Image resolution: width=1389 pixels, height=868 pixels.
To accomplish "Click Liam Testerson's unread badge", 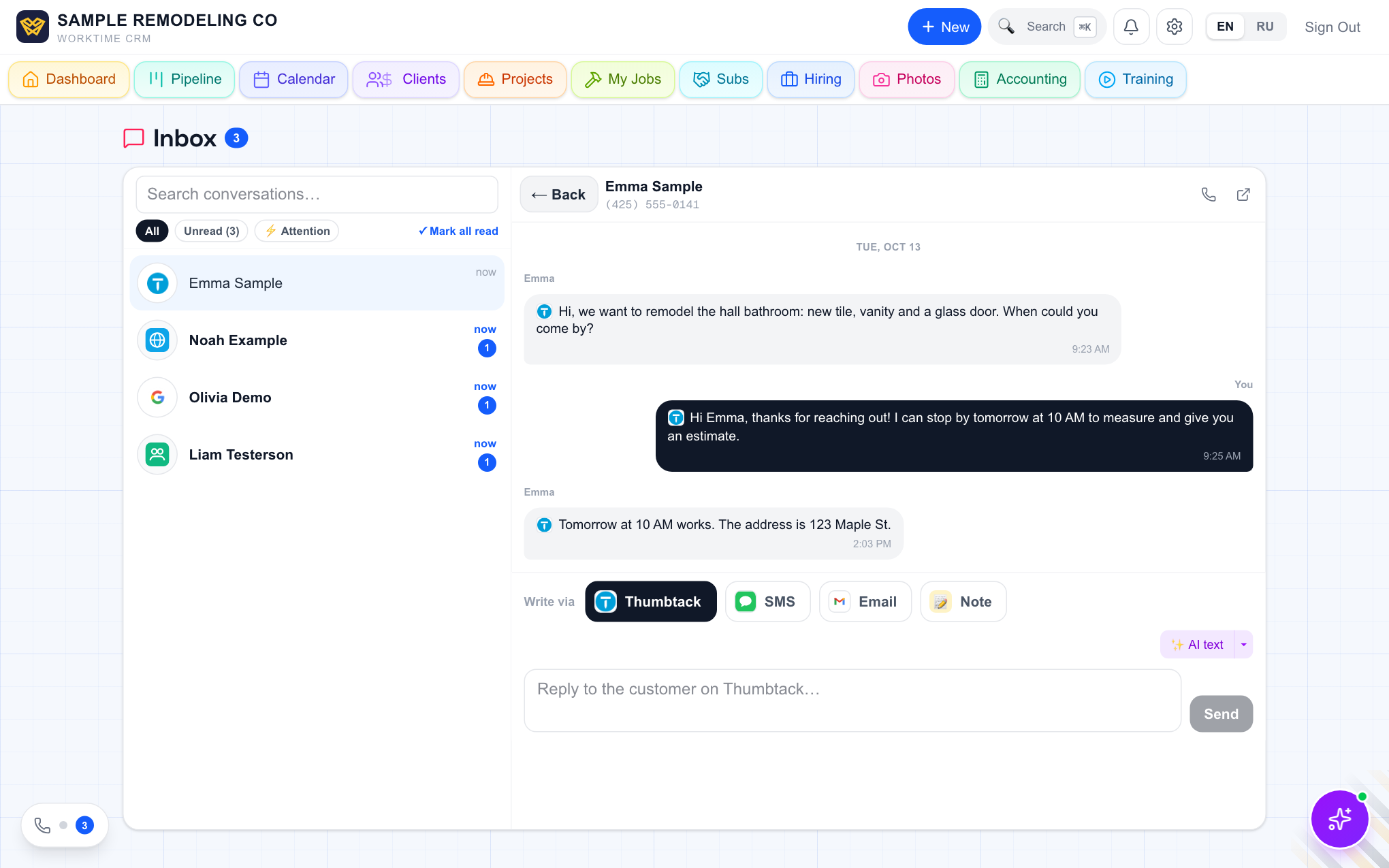I will click(x=487, y=463).
